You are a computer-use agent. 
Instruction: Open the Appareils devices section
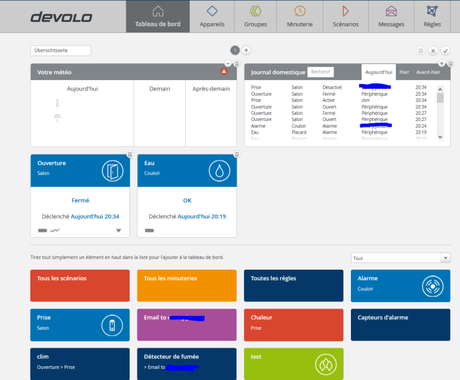click(x=212, y=16)
